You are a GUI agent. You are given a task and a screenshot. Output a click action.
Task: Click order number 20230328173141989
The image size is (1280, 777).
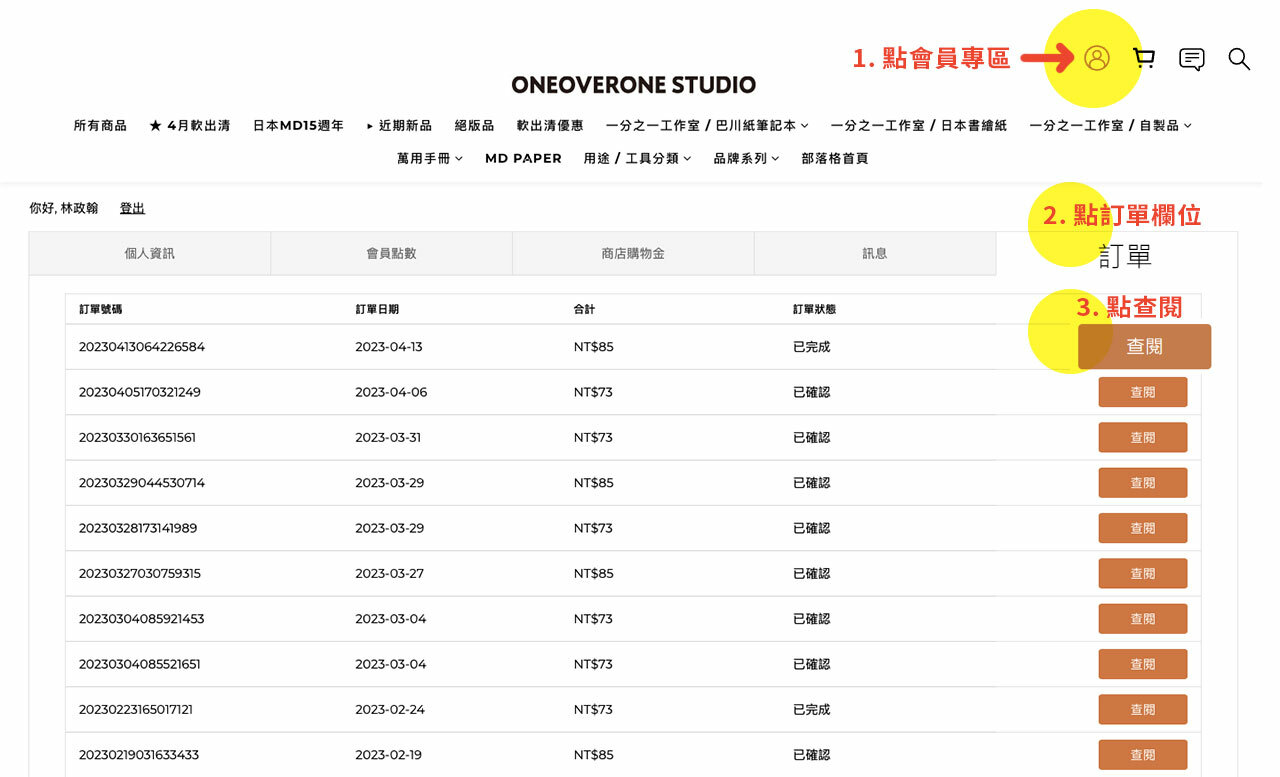tap(138, 528)
